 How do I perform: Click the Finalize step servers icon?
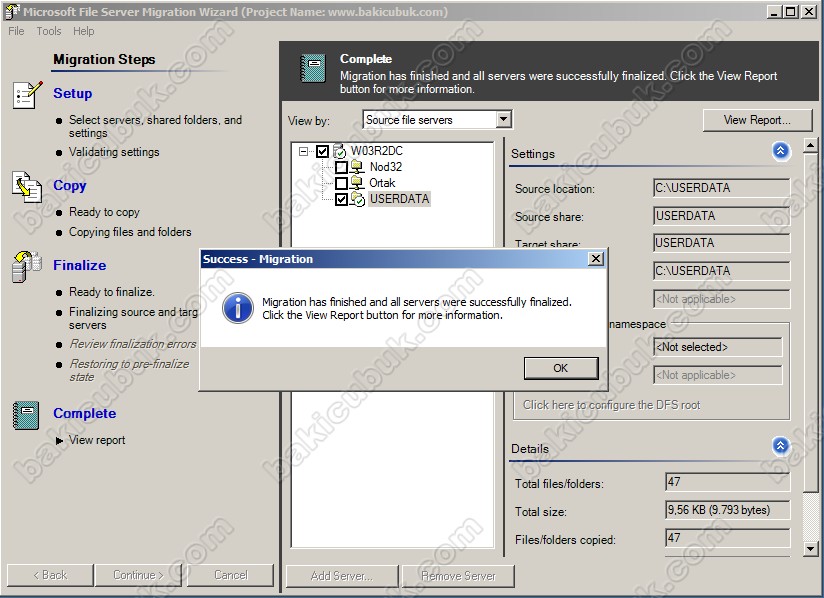tap(27, 266)
